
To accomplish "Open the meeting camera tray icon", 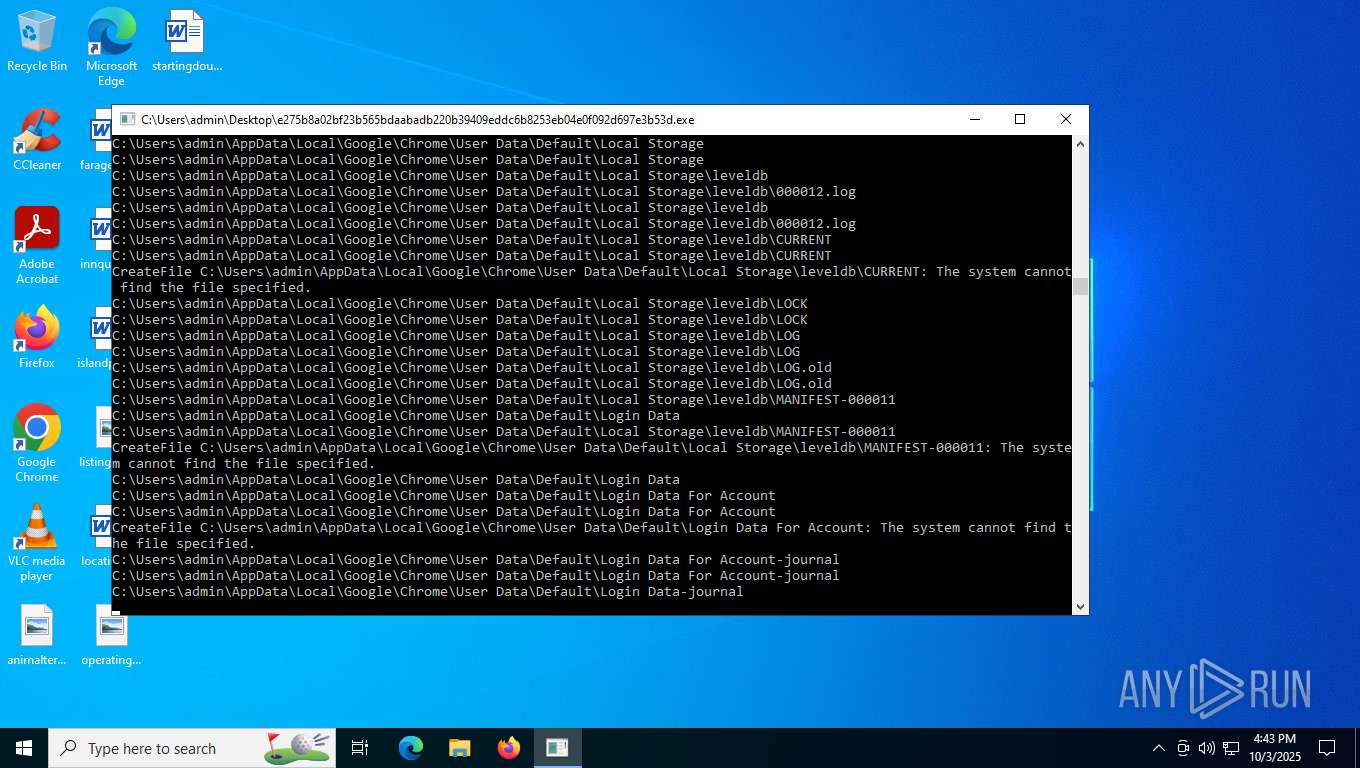I will click(x=1183, y=748).
